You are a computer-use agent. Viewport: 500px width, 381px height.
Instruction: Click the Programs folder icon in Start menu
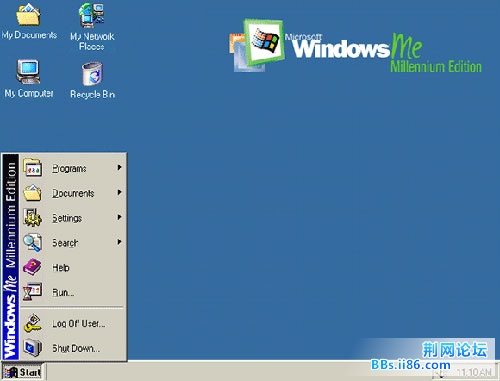[32, 167]
